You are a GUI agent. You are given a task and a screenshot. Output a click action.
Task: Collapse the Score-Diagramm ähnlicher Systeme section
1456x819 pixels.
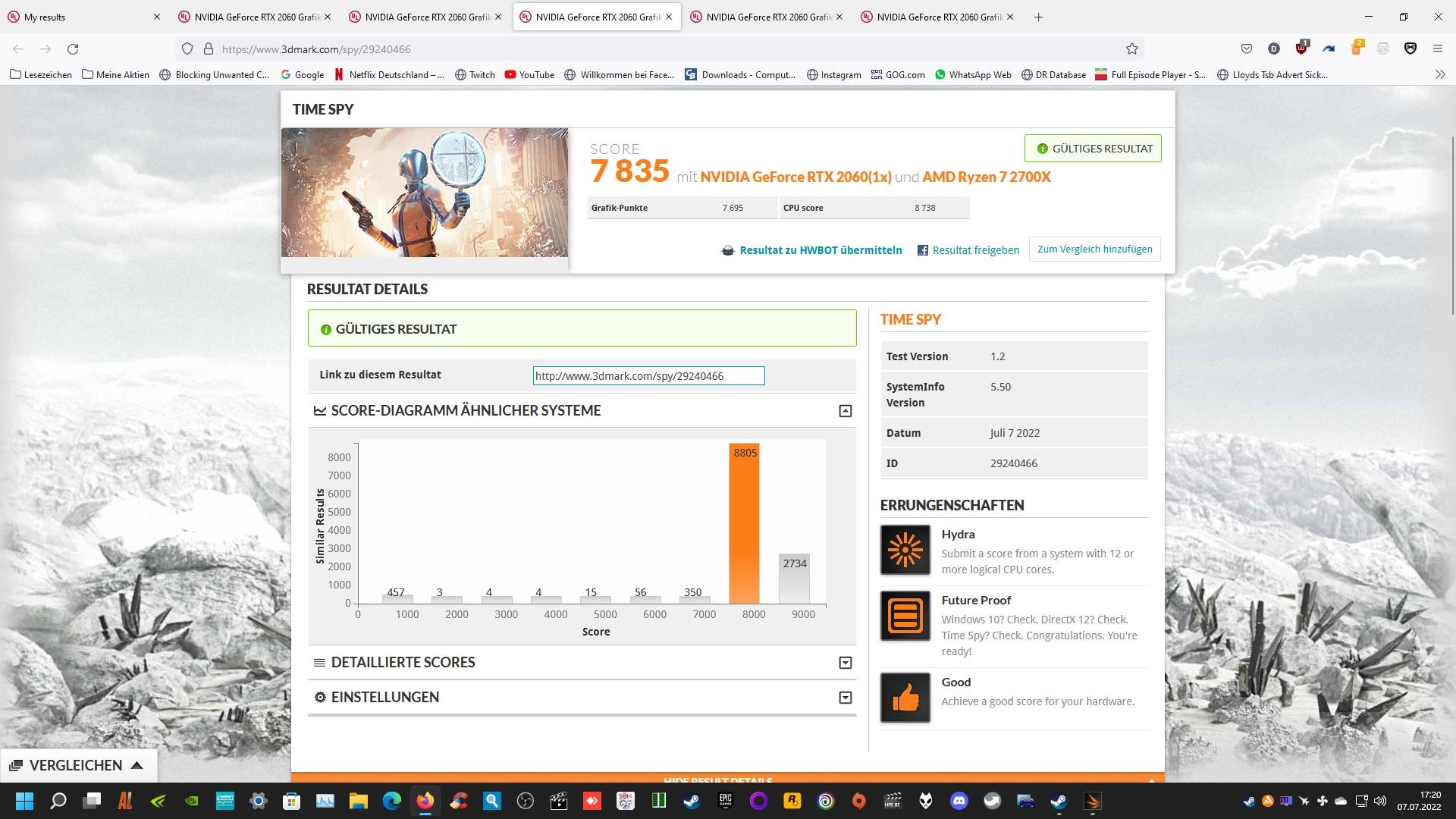pos(845,411)
